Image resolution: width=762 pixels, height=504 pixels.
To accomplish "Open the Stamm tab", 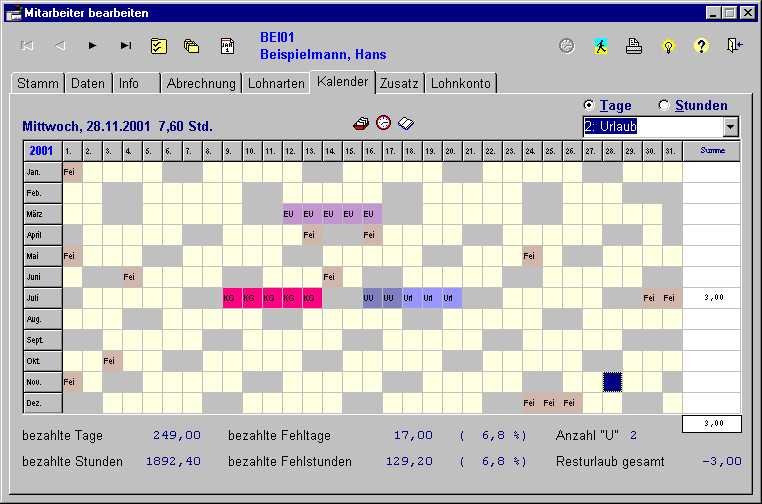I will pyautogui.click(x=39, y=84).
